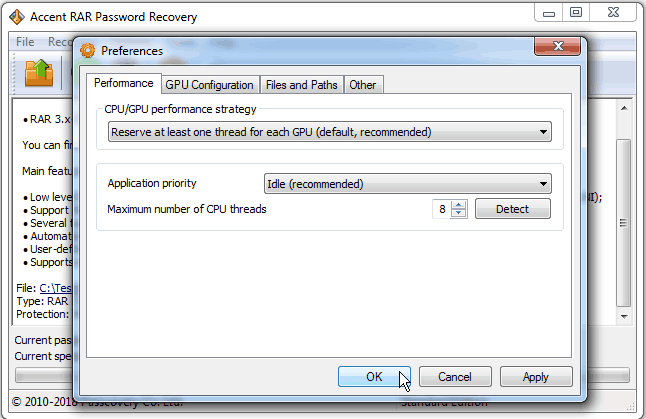
Task: Click the Preferences gear icon in dialog title
Action: [x=87, y=51]
